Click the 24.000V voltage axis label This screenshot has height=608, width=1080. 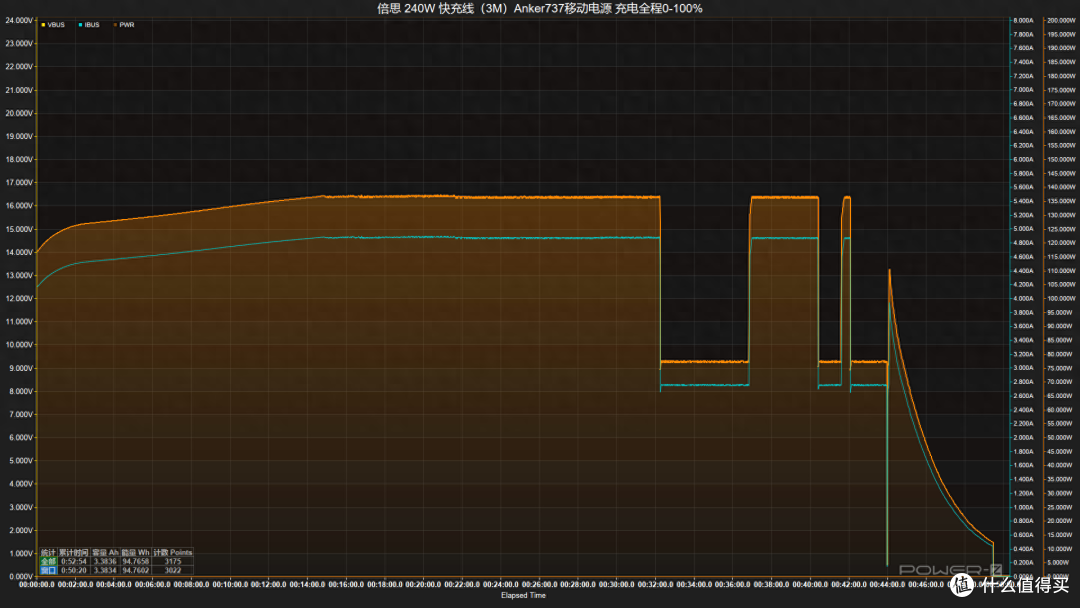coord(19,21)
